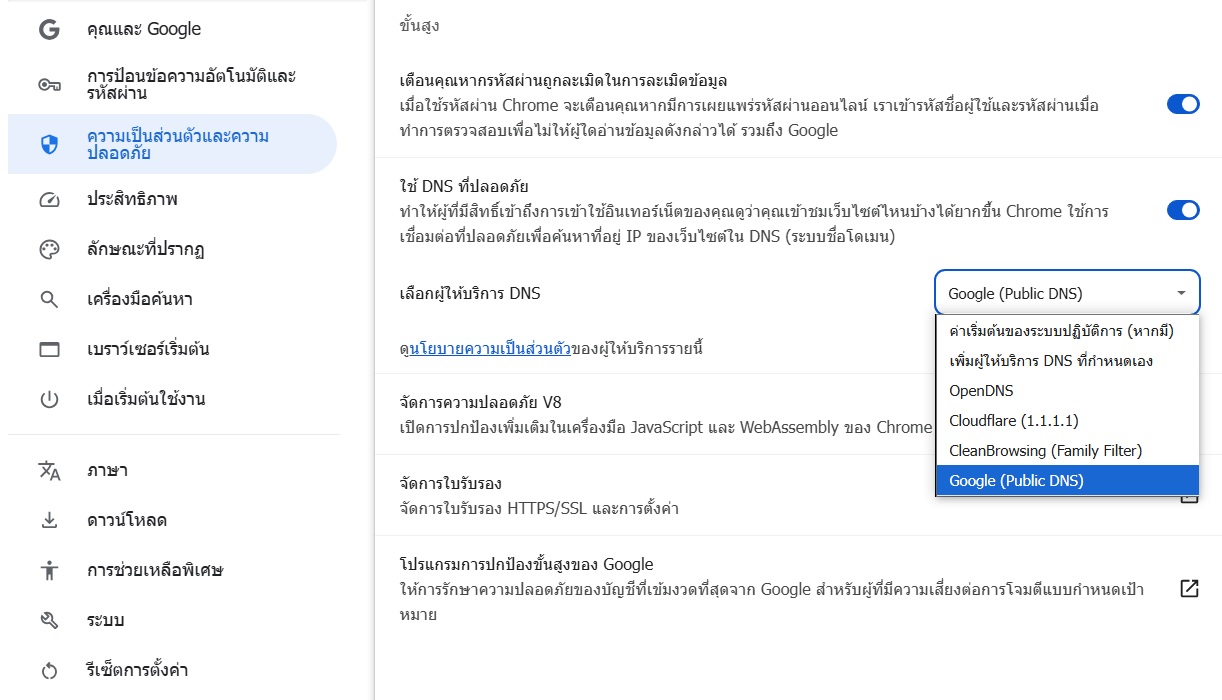Click the accessibility person icon

click(49, 571)
